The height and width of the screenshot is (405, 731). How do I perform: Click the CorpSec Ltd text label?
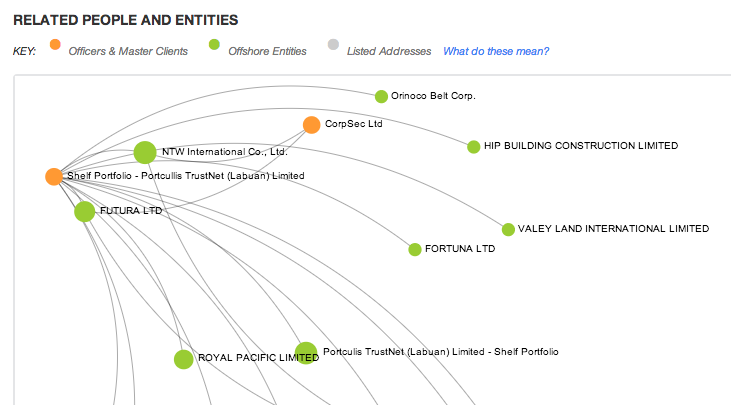(x=354, y=125)
